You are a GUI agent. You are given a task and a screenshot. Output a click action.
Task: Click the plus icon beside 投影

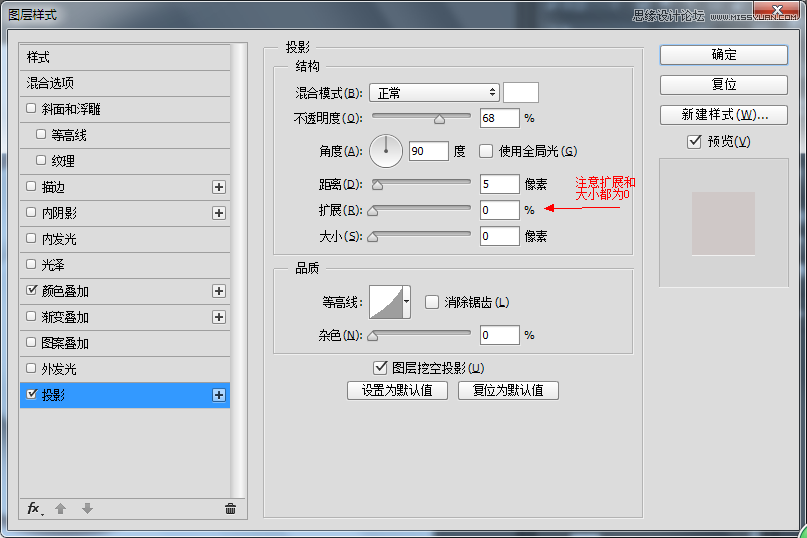click(x=219, y=395)
